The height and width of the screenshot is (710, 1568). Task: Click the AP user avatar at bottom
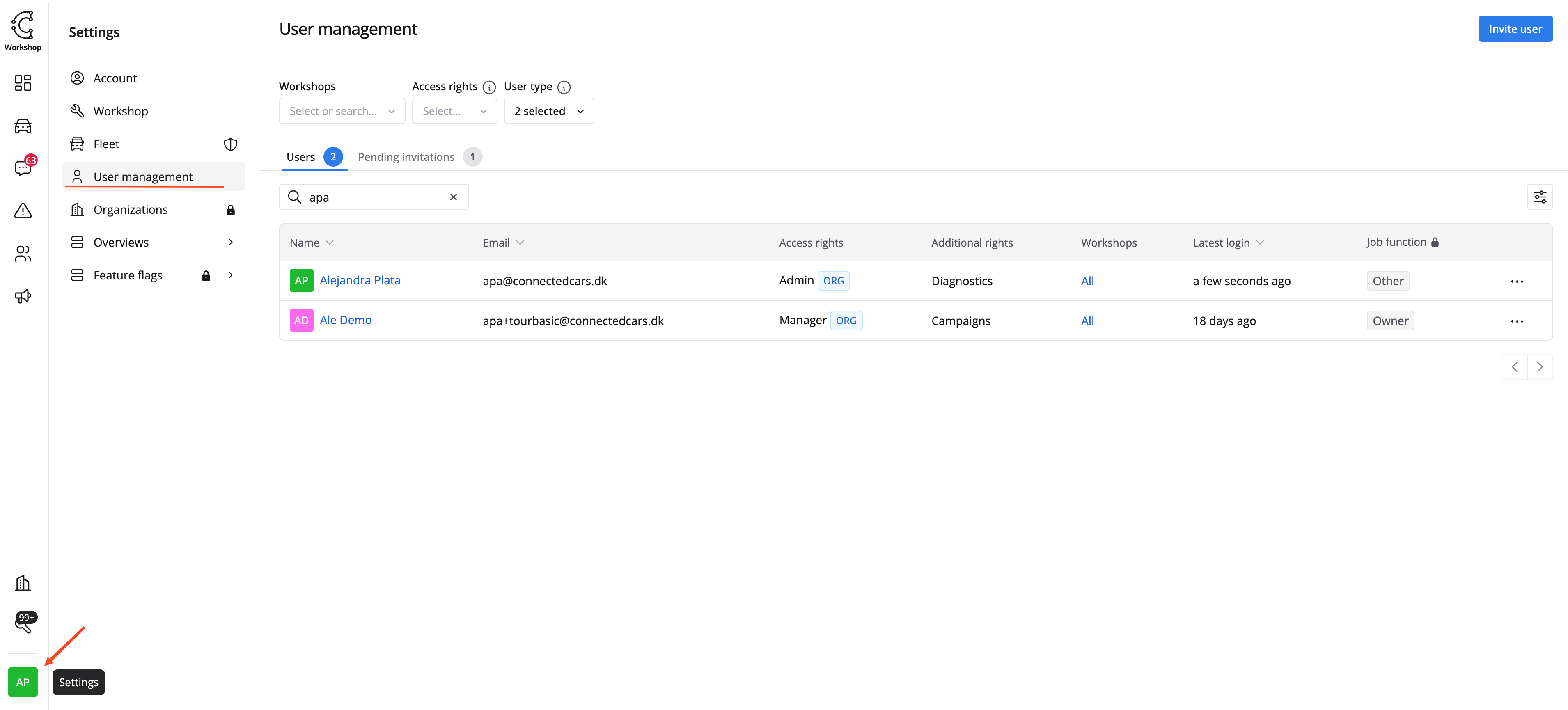[23, 681]
